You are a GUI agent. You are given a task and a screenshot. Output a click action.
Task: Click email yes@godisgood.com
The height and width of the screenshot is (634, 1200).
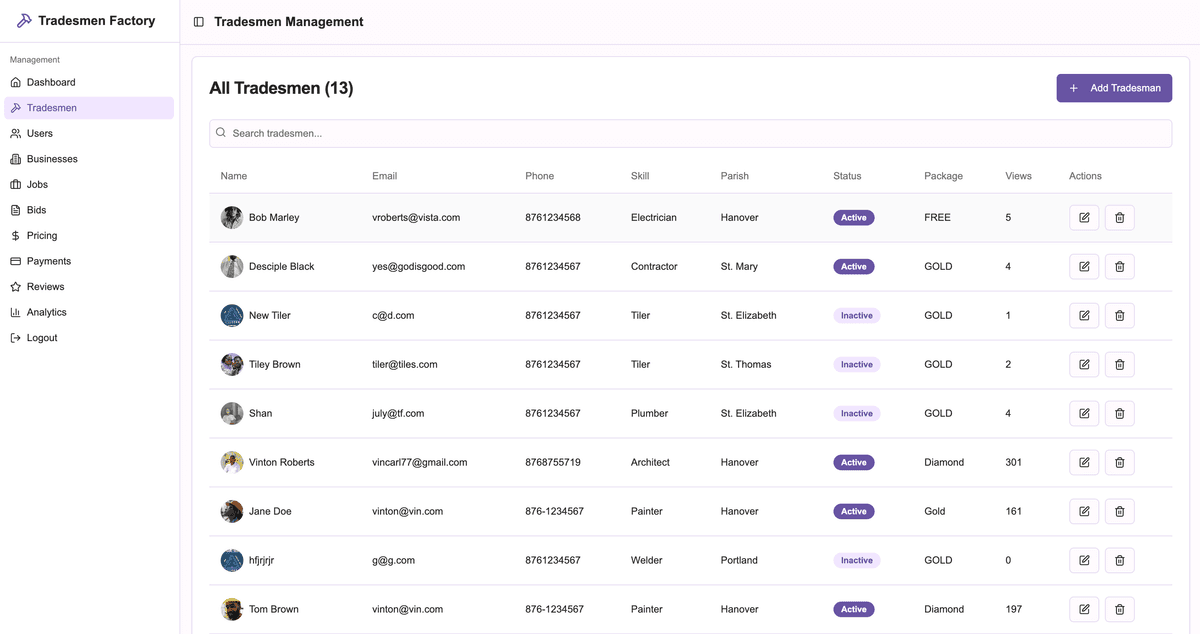pos(419,266)
